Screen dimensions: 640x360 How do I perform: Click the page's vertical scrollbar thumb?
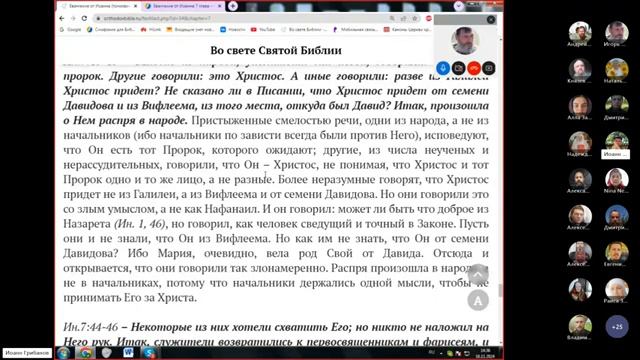500,290
